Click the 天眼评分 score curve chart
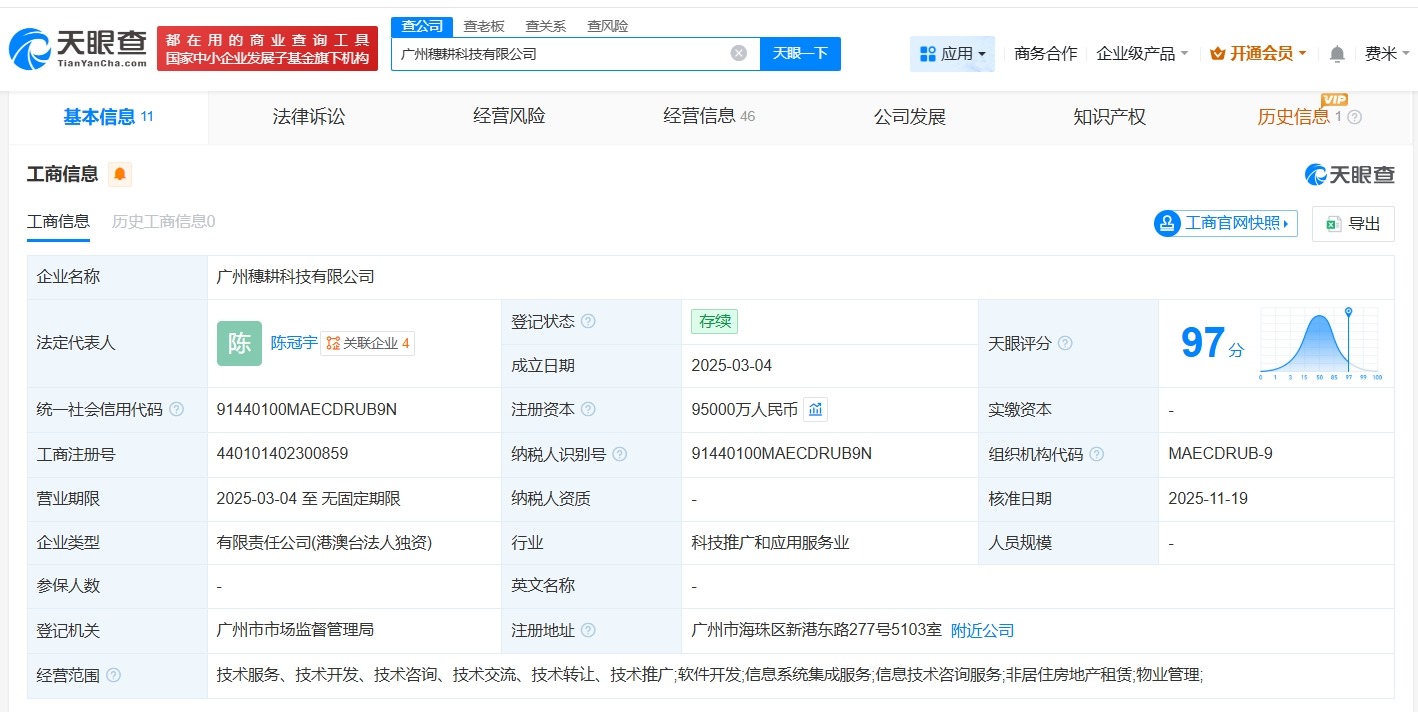The width and height of the screenshot is (1418, 712). [x=1318, y=343]
